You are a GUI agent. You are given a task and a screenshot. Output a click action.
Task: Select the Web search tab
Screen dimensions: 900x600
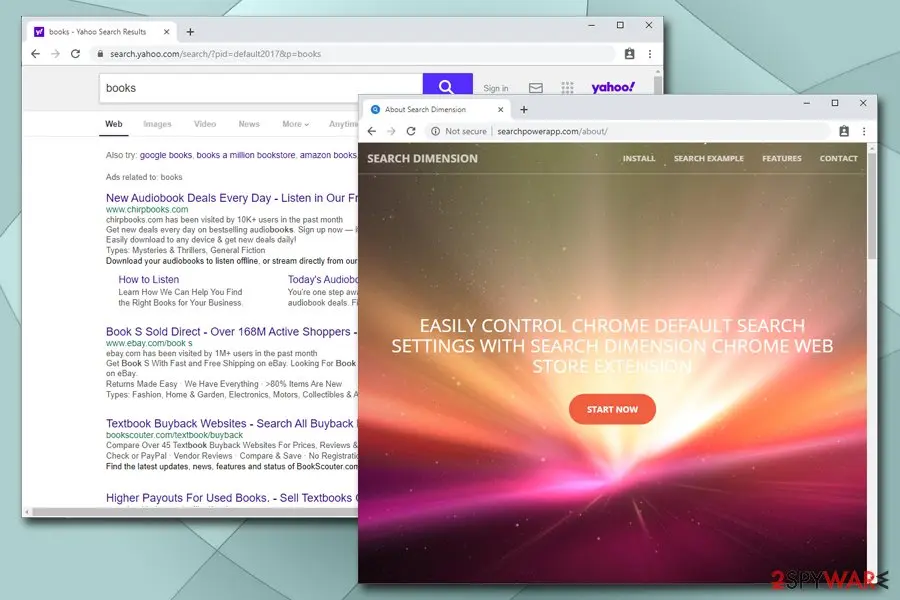pos(114,124)
